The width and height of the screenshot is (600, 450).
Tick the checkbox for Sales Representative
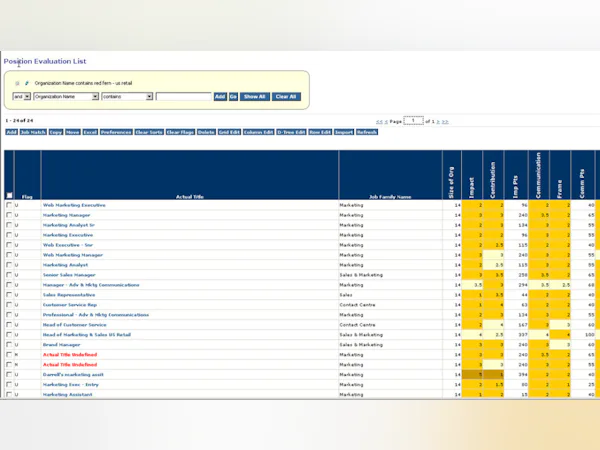point(9,295)
